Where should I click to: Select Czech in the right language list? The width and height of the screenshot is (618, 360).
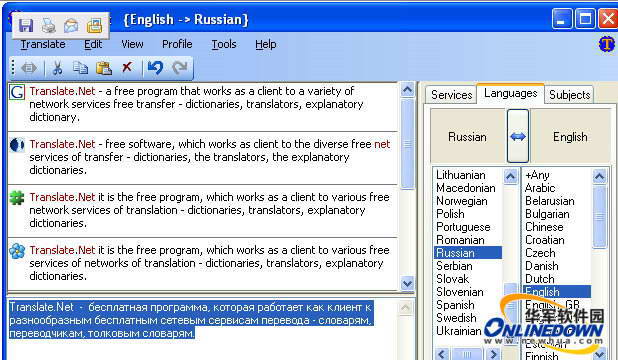(540, 253)
